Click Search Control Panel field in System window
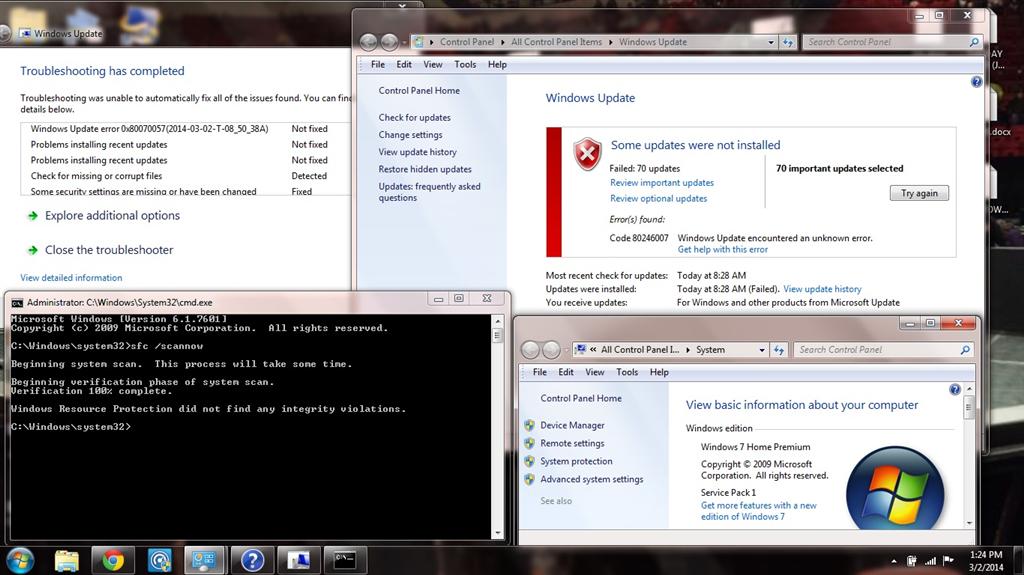1024x575 pixels. [876, 350]
